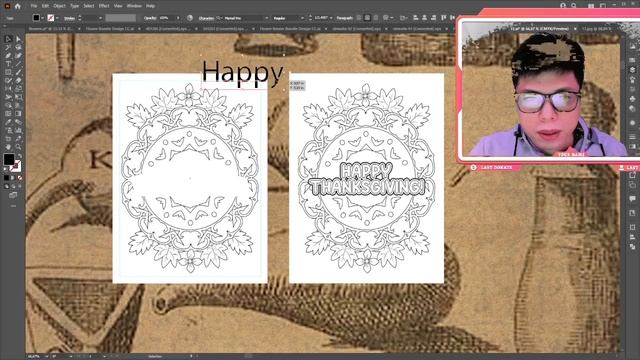Image resolution: width=640 pixels, height=360 pixels.
Task: Open the zoom level dropdown in status bar
Action: (x=46, y=356)
